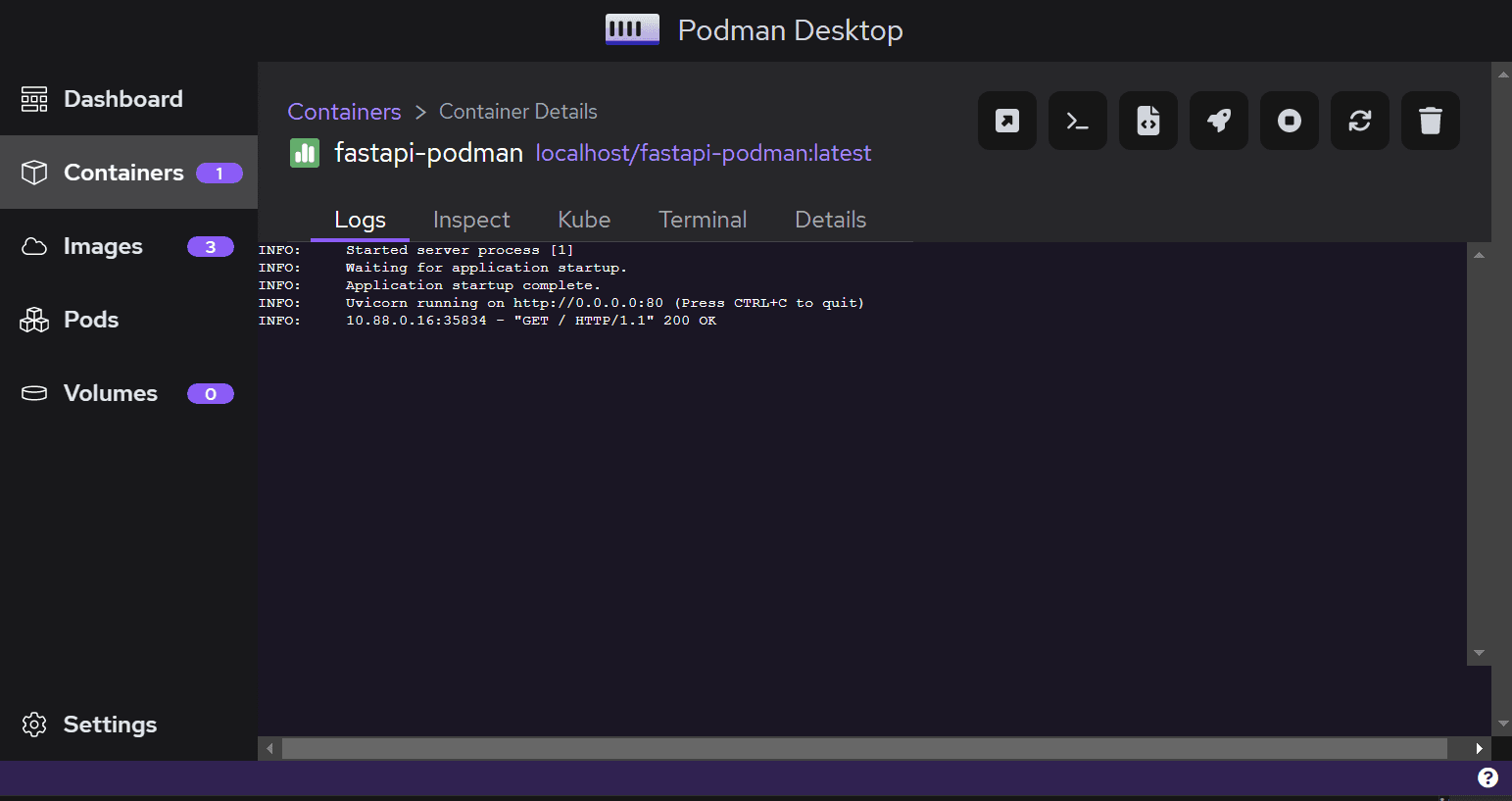The height and width of the screenshot is (801, 1512).
Task: Click localhost/fastapi-podman:latest image link
Action: tap(703, 153)
